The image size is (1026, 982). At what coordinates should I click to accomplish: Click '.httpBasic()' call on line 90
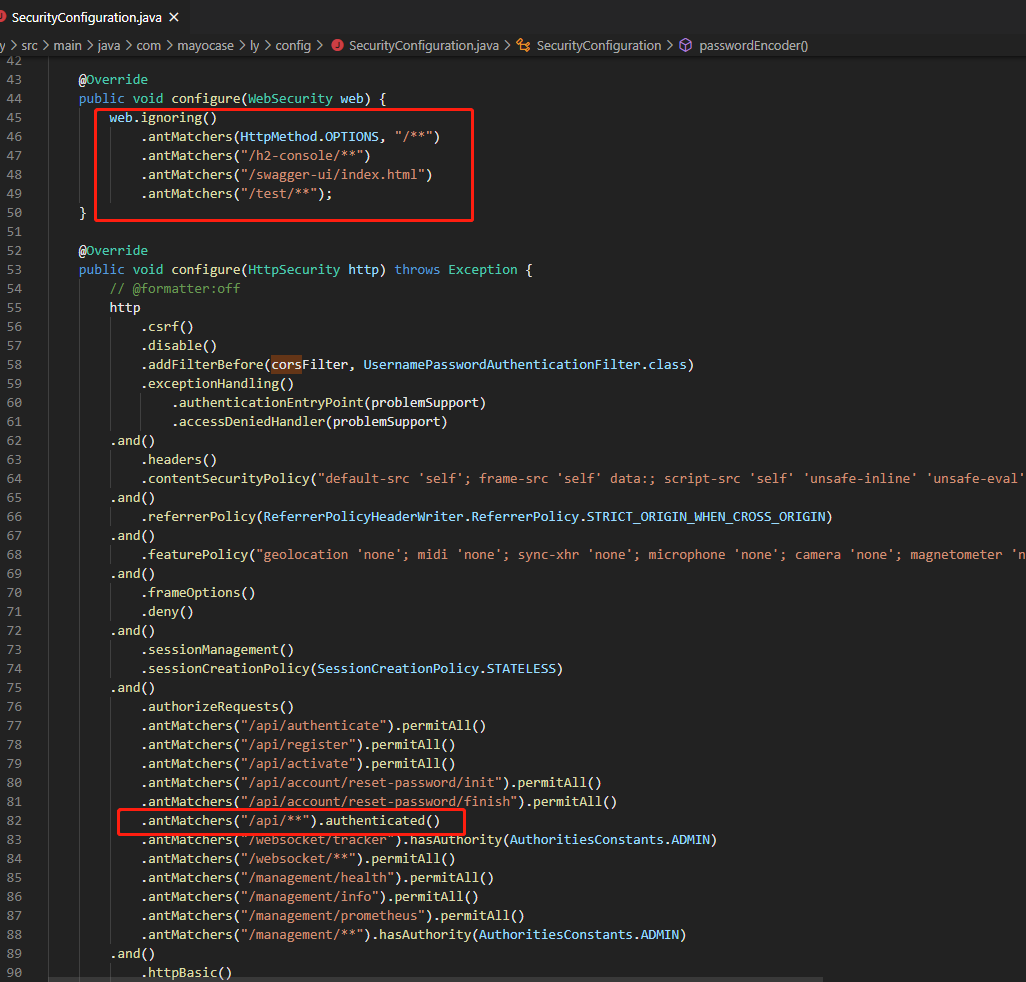tap(186, 972)
